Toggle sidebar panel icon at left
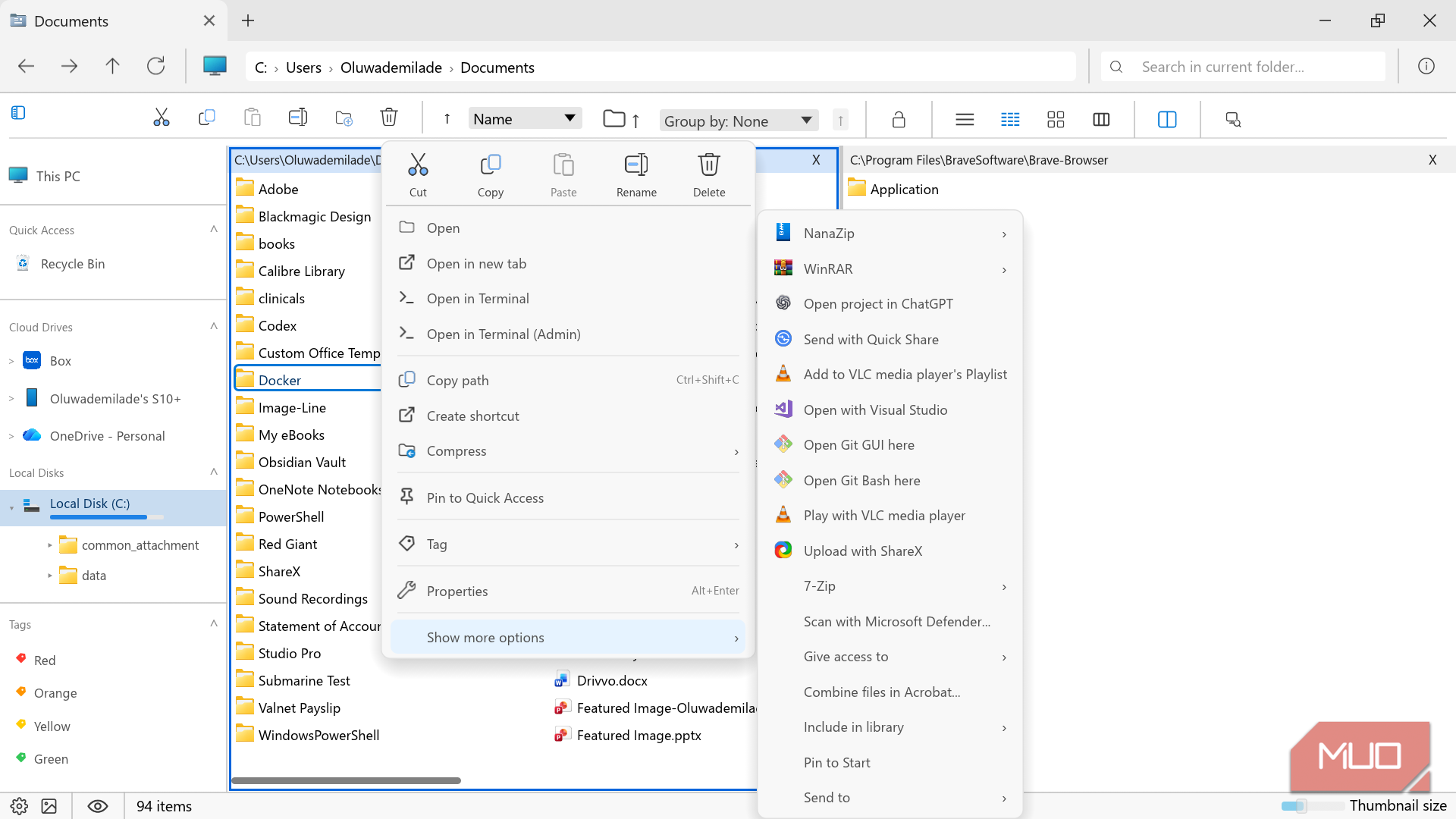1456x819 pixels. tap(18, 113)
